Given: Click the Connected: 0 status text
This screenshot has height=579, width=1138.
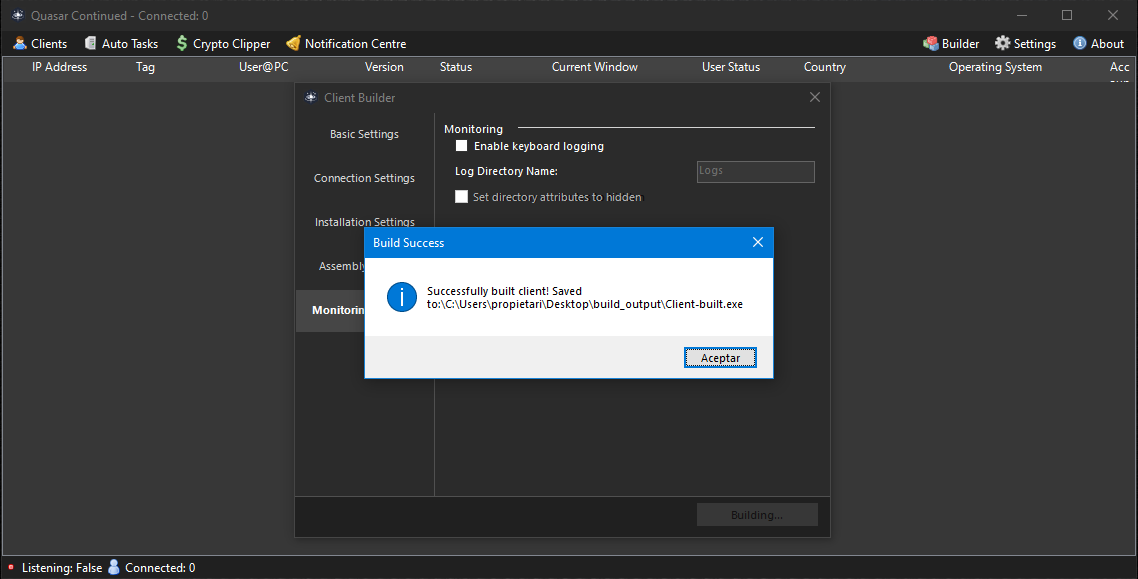Looking at the screenshot, I should pyautogui.click(x=160, y=567).
